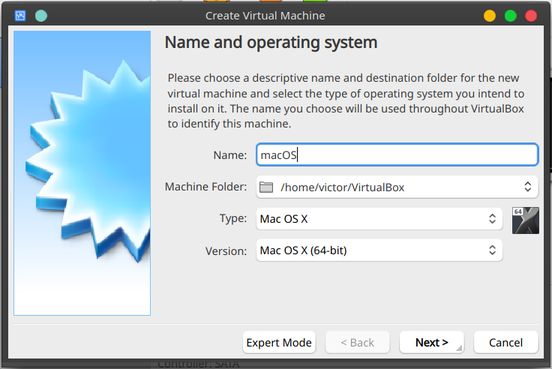The image size is (552, 369).
Task: Click the Version field up-down arrows
Action: click(492, 250)
